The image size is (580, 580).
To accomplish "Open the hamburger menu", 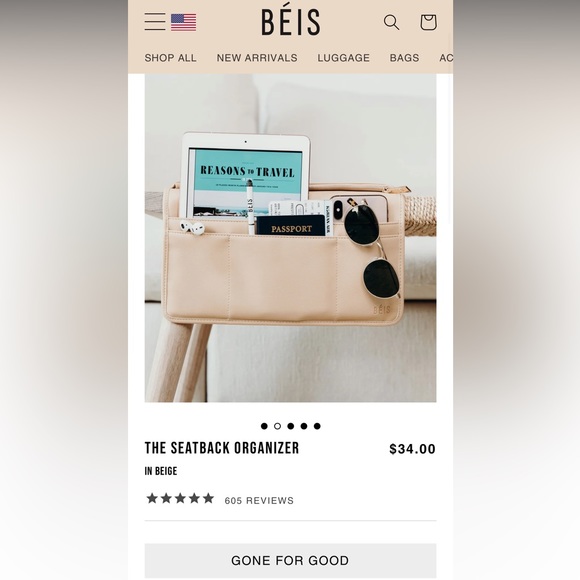I will 155,21.
